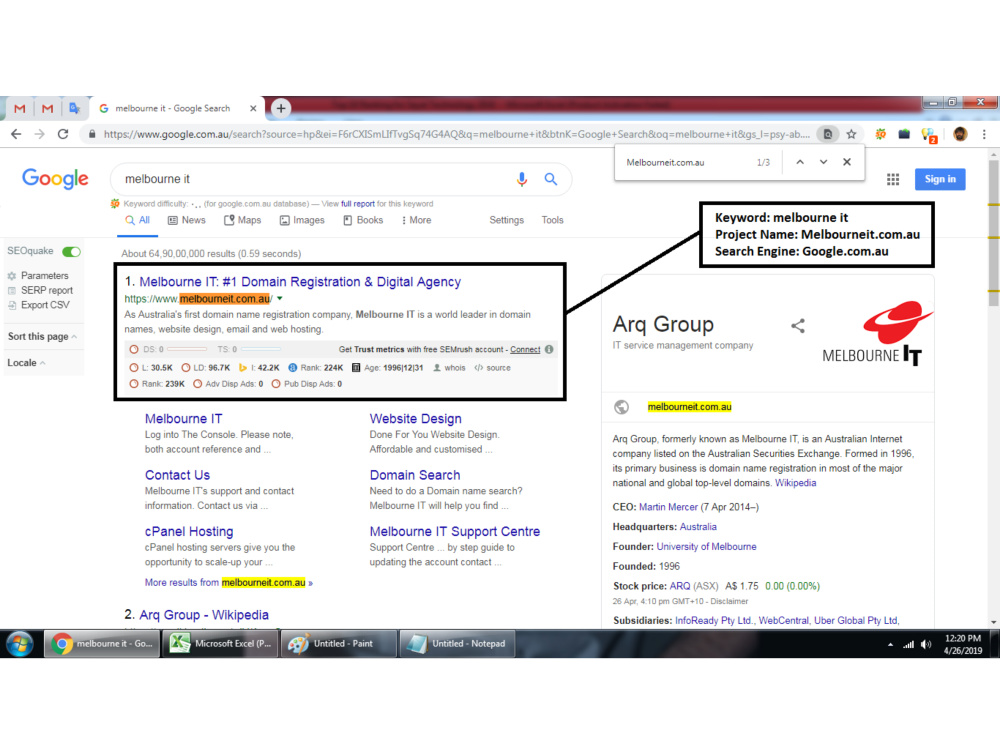Click the SEOquake extension icon in toolbar
Viewport: 1000px width, 750px height.
pyautogui.click(x=880, y=134)
